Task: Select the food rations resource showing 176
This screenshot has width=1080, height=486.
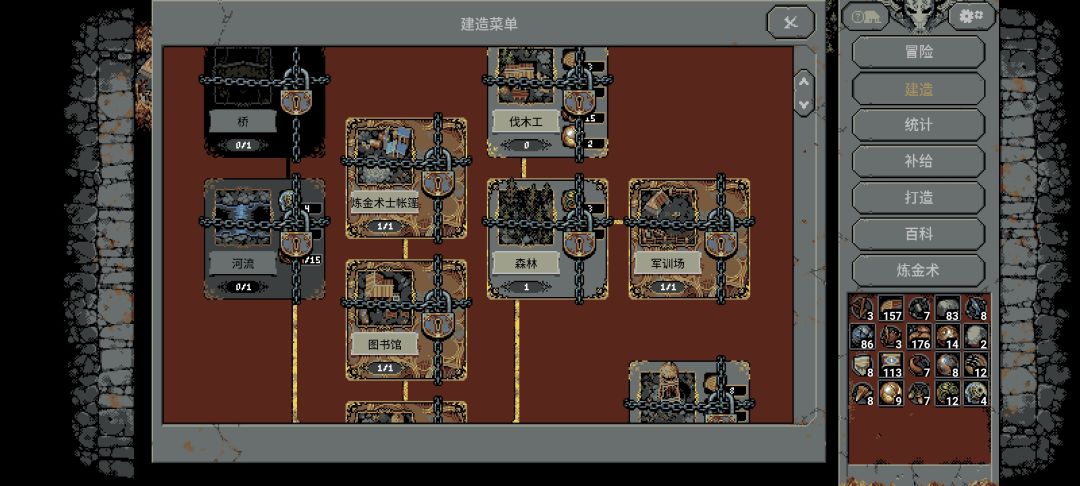Action: click(x=920, y=337)
